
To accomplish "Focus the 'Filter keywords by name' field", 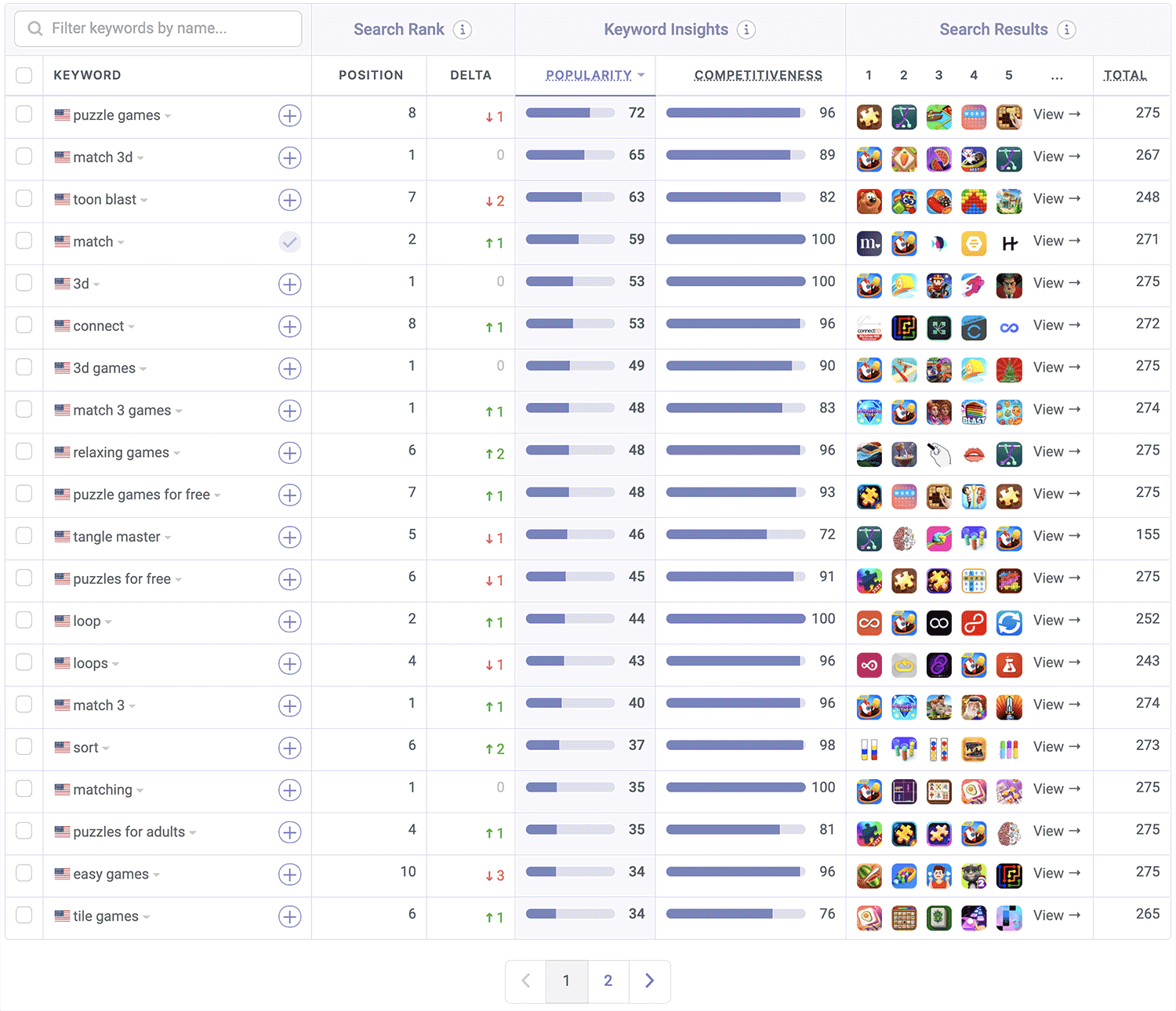I will (x=158, y=29).
